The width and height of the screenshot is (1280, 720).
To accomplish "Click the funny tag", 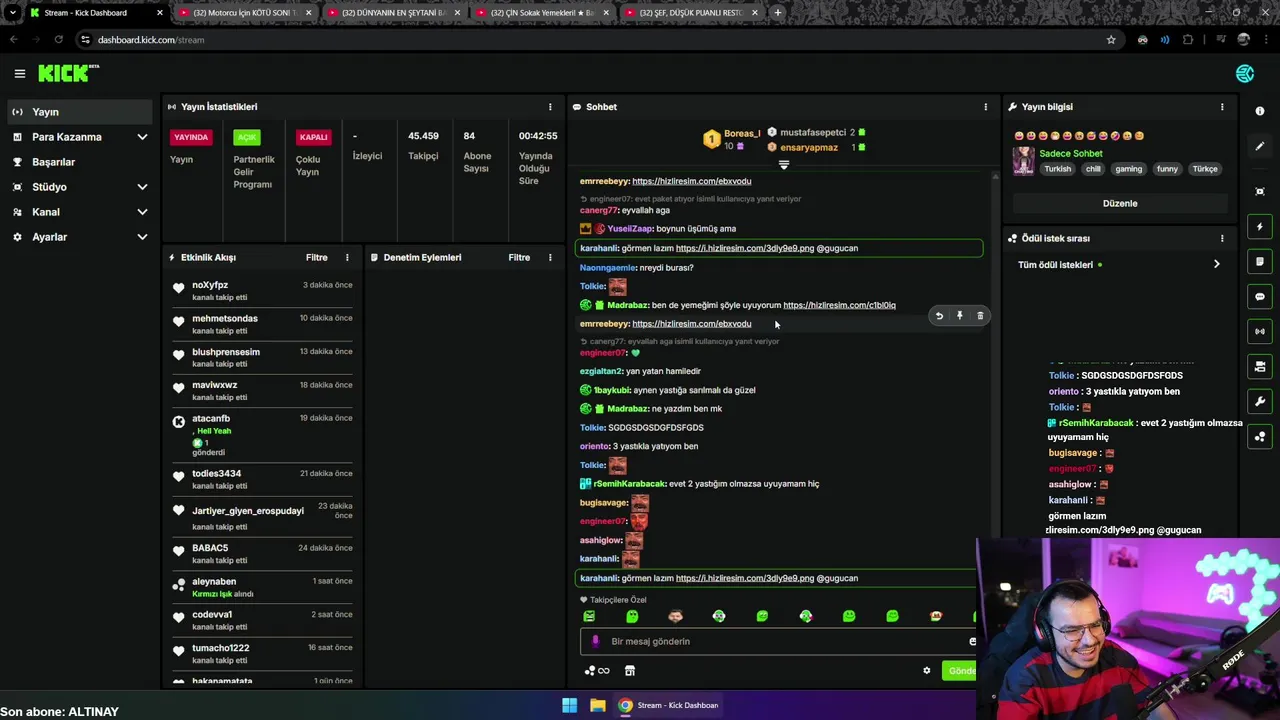I will click(1167, 169).
